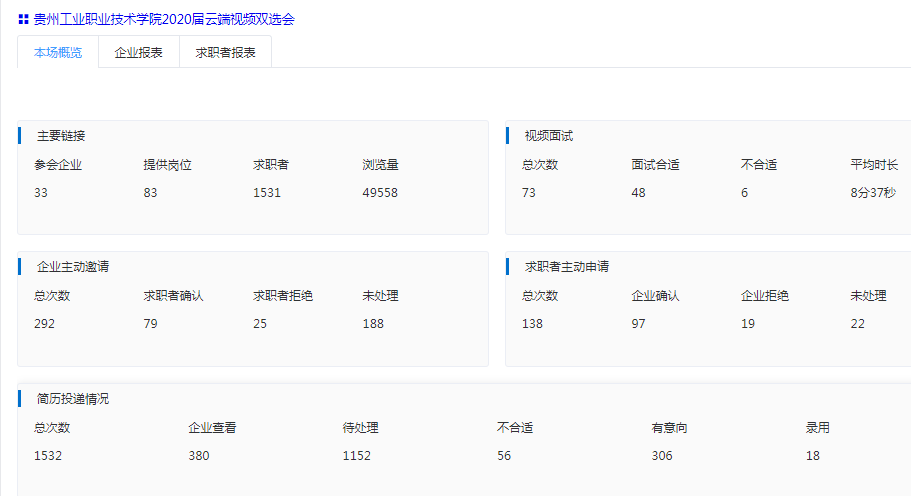The height and width of the screenshot is (496, 911).
Task: Select the 提供岗位 value 83
Action: pyautogui.click(x=150, y=193)
